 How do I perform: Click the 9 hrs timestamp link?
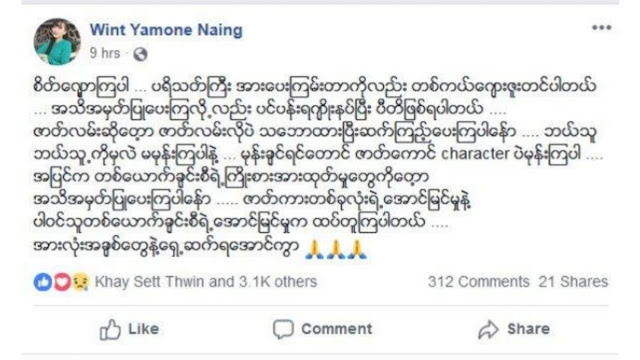105,53
